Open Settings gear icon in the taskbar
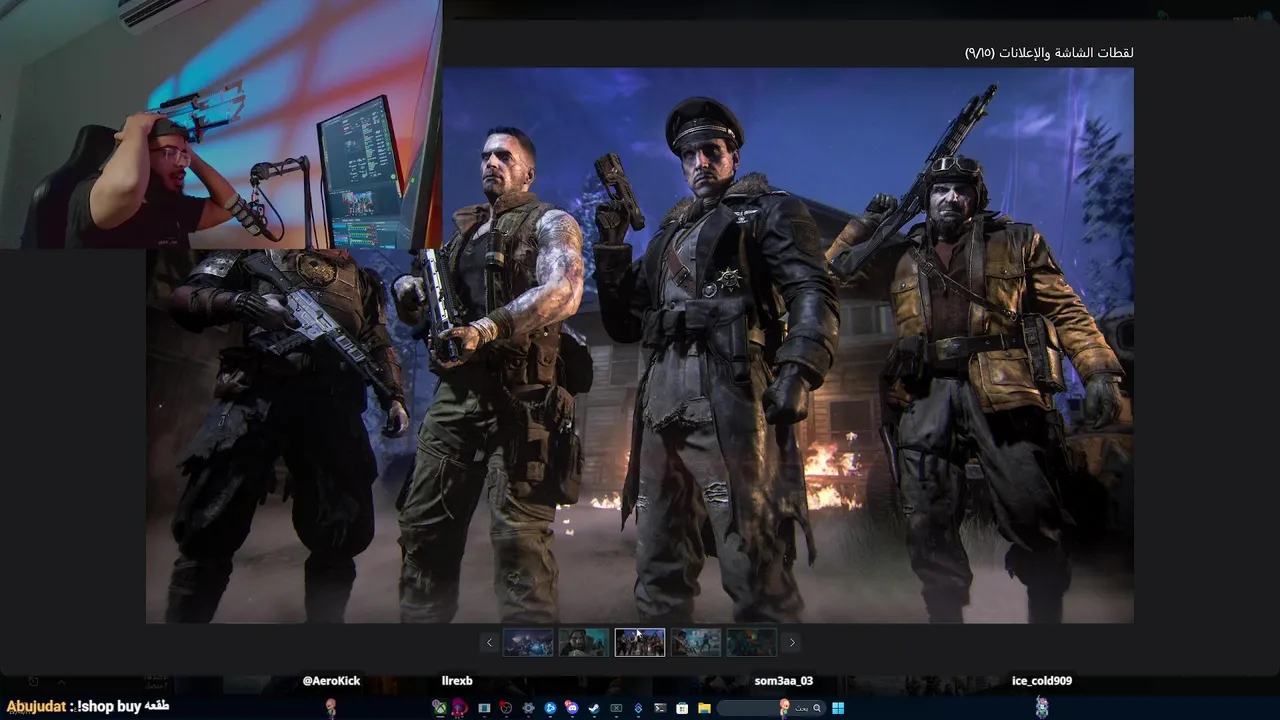This screenshot has height=720, width=1280. [528, 708]
